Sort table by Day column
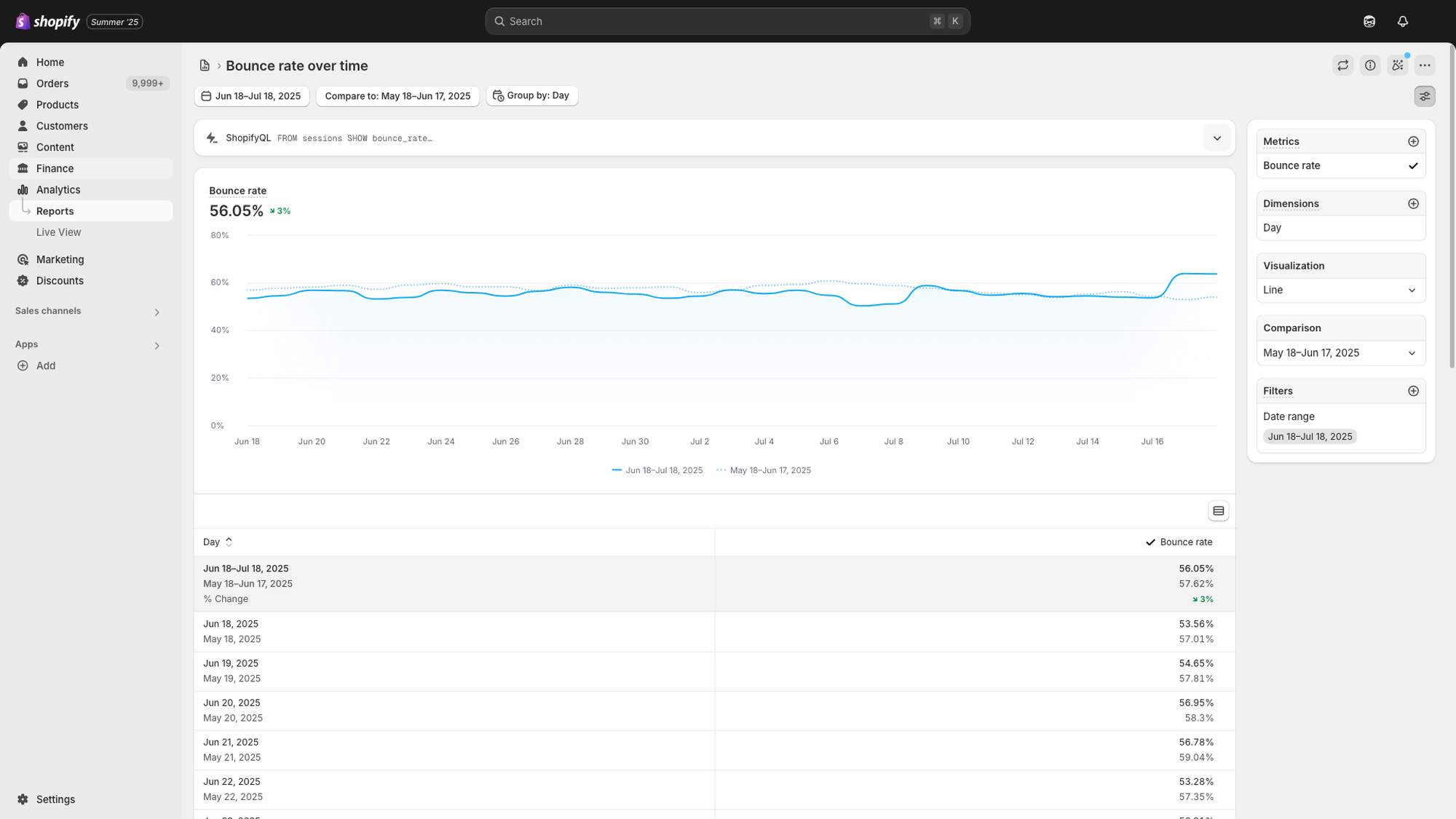 click(218, 542)
